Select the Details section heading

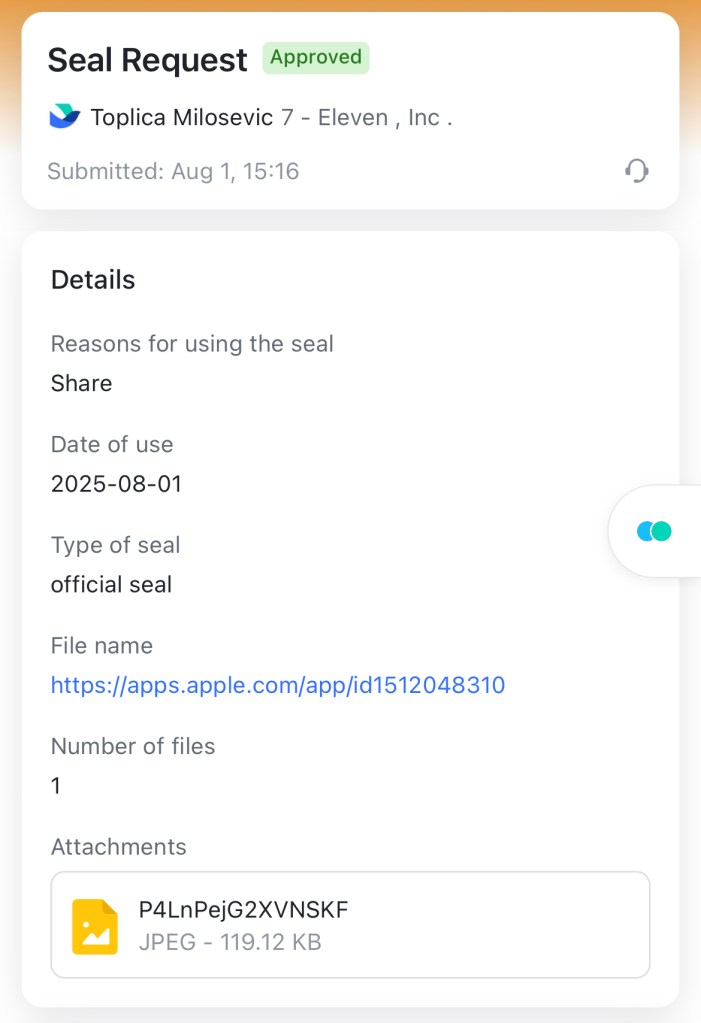[x=93, y=280]
